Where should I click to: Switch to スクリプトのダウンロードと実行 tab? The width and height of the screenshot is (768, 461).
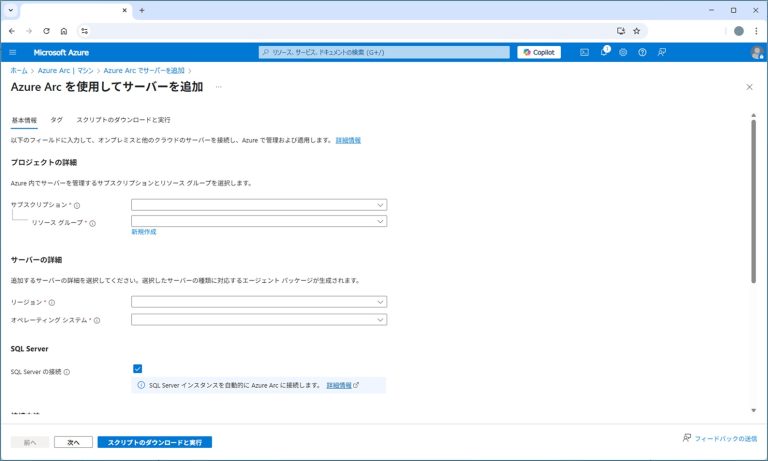tap(123, 119)
